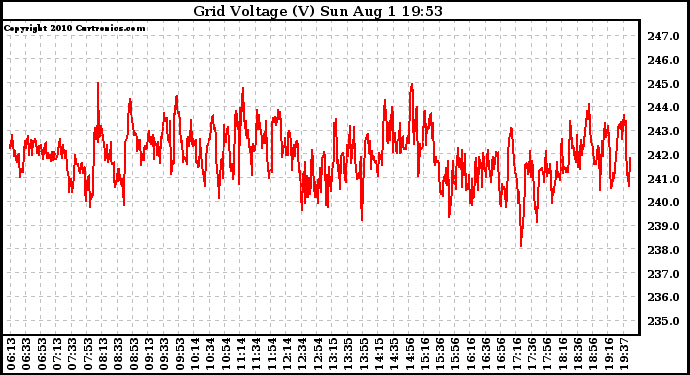Click the chart title Grid Voltage (V)
This screenshot has width=690, height=375.
coord(254,11)
